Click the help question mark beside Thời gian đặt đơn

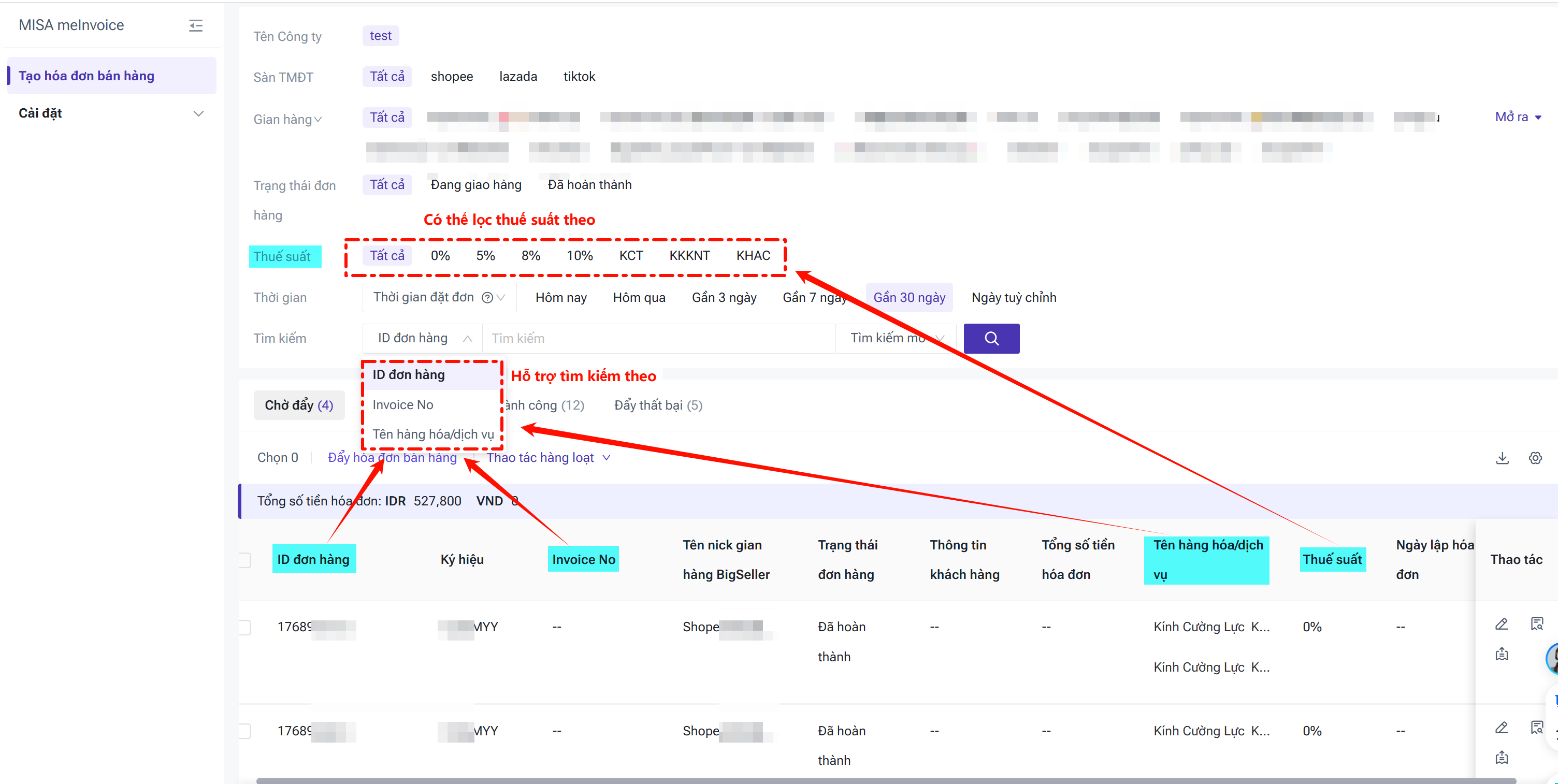pos(487,297)
